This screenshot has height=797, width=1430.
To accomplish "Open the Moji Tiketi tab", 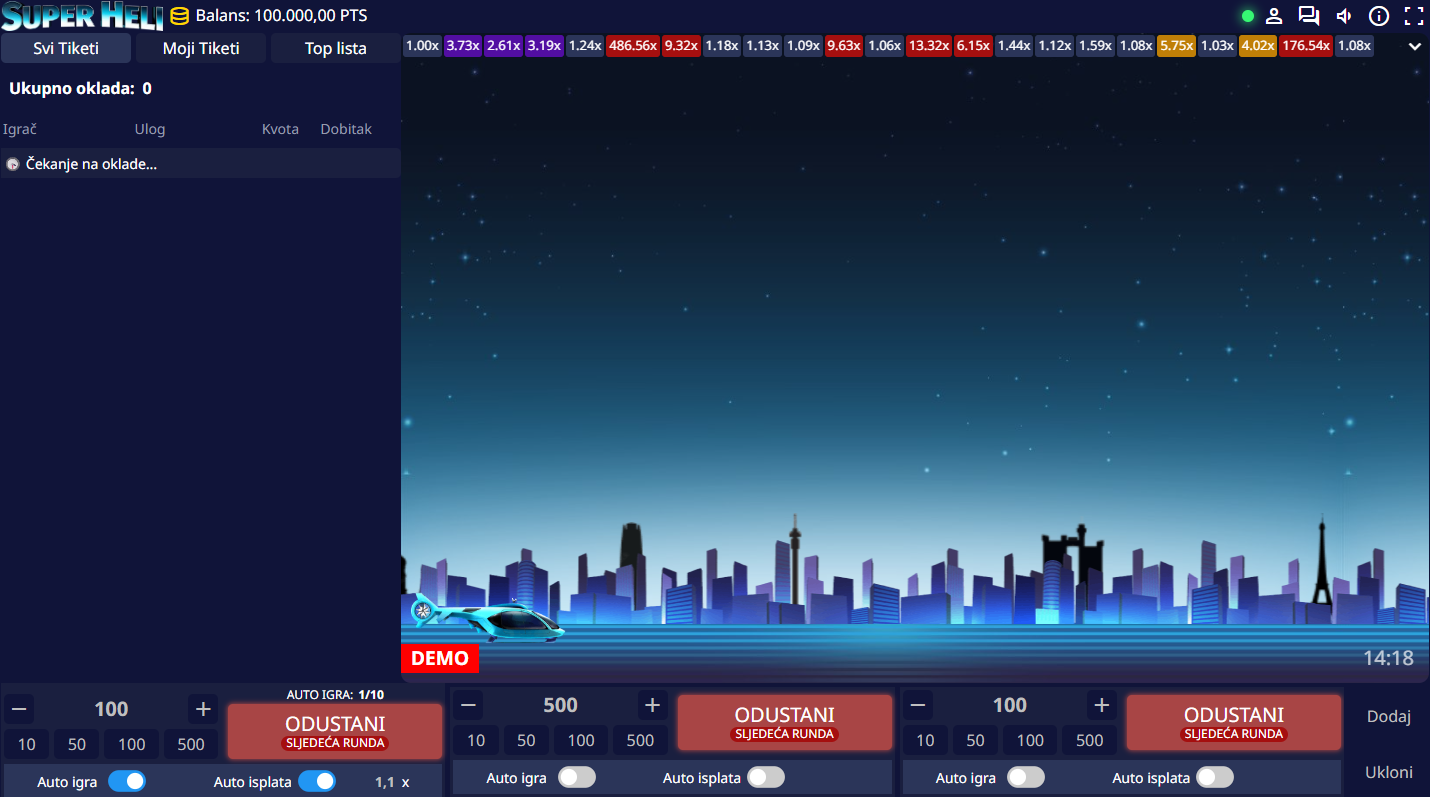I will tap(201, 48).
